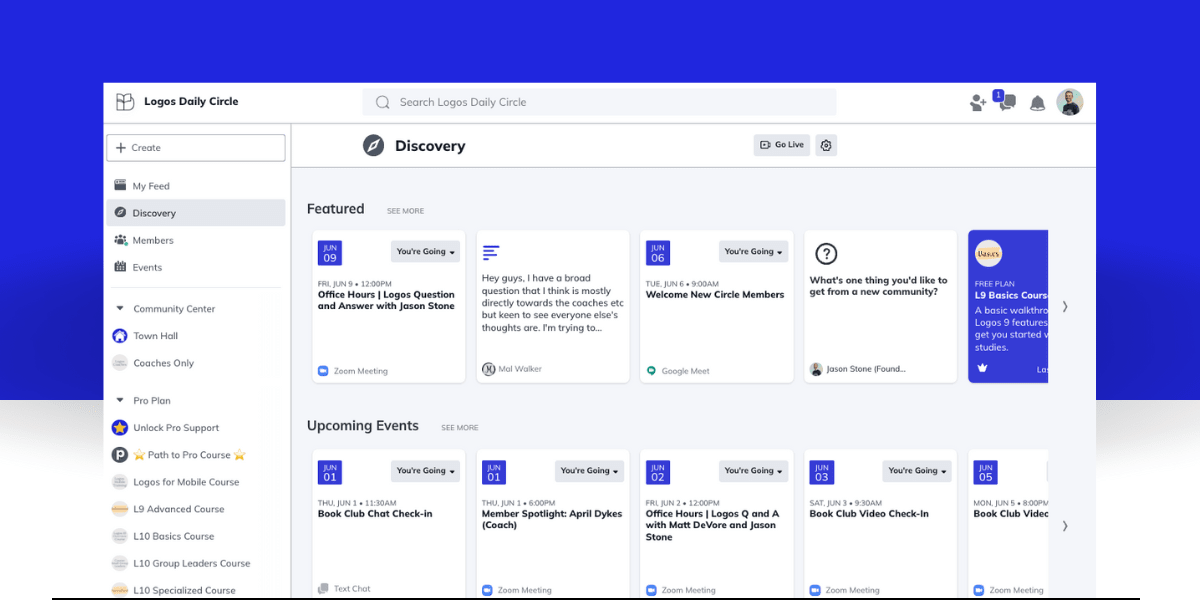Click Logos for Mobile Course icon
This screenshot has height=600, width=1200.
[x=120, y=481]
